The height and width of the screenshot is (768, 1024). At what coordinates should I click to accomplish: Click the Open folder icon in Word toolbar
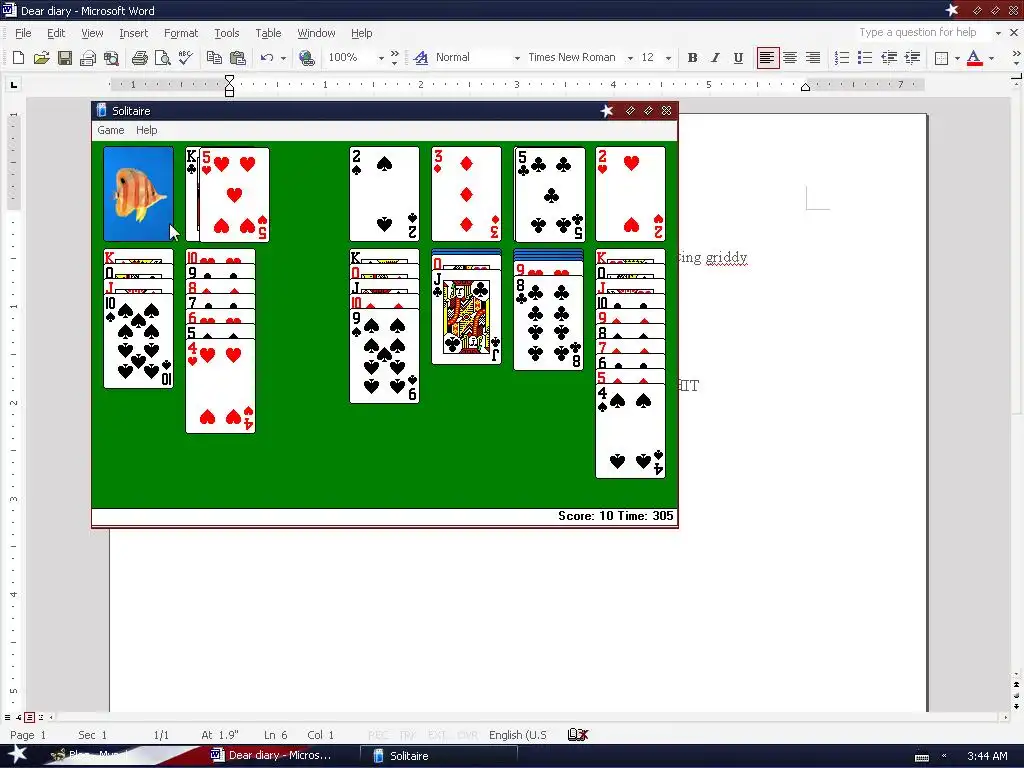point(41,58)
